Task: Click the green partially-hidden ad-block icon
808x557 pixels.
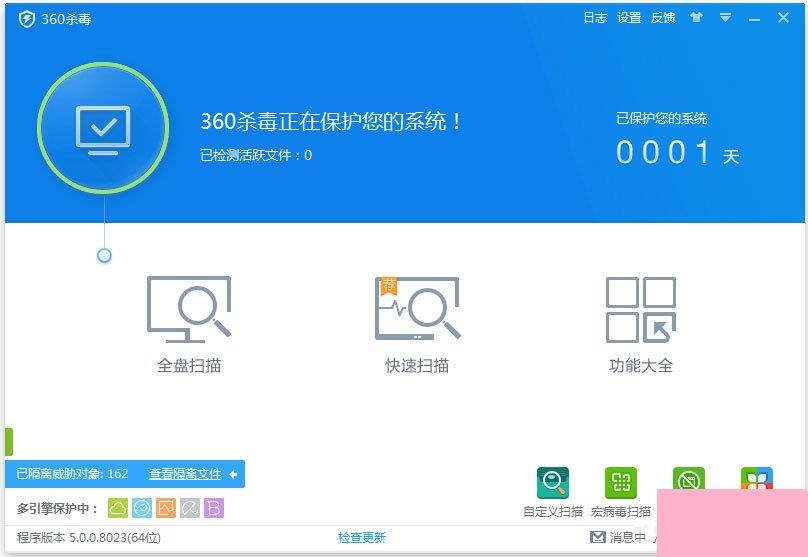Action: tap(688, 479)
